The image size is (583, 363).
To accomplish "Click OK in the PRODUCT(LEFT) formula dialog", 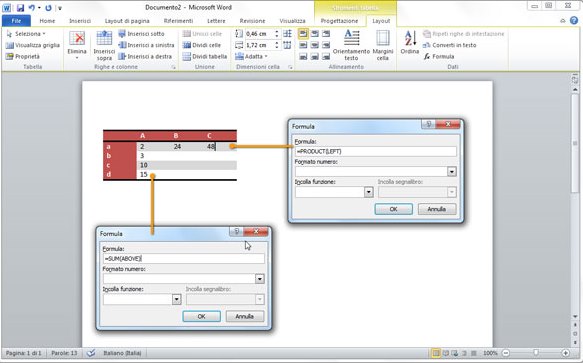I will pyautogui.click(x=393, y=209).
